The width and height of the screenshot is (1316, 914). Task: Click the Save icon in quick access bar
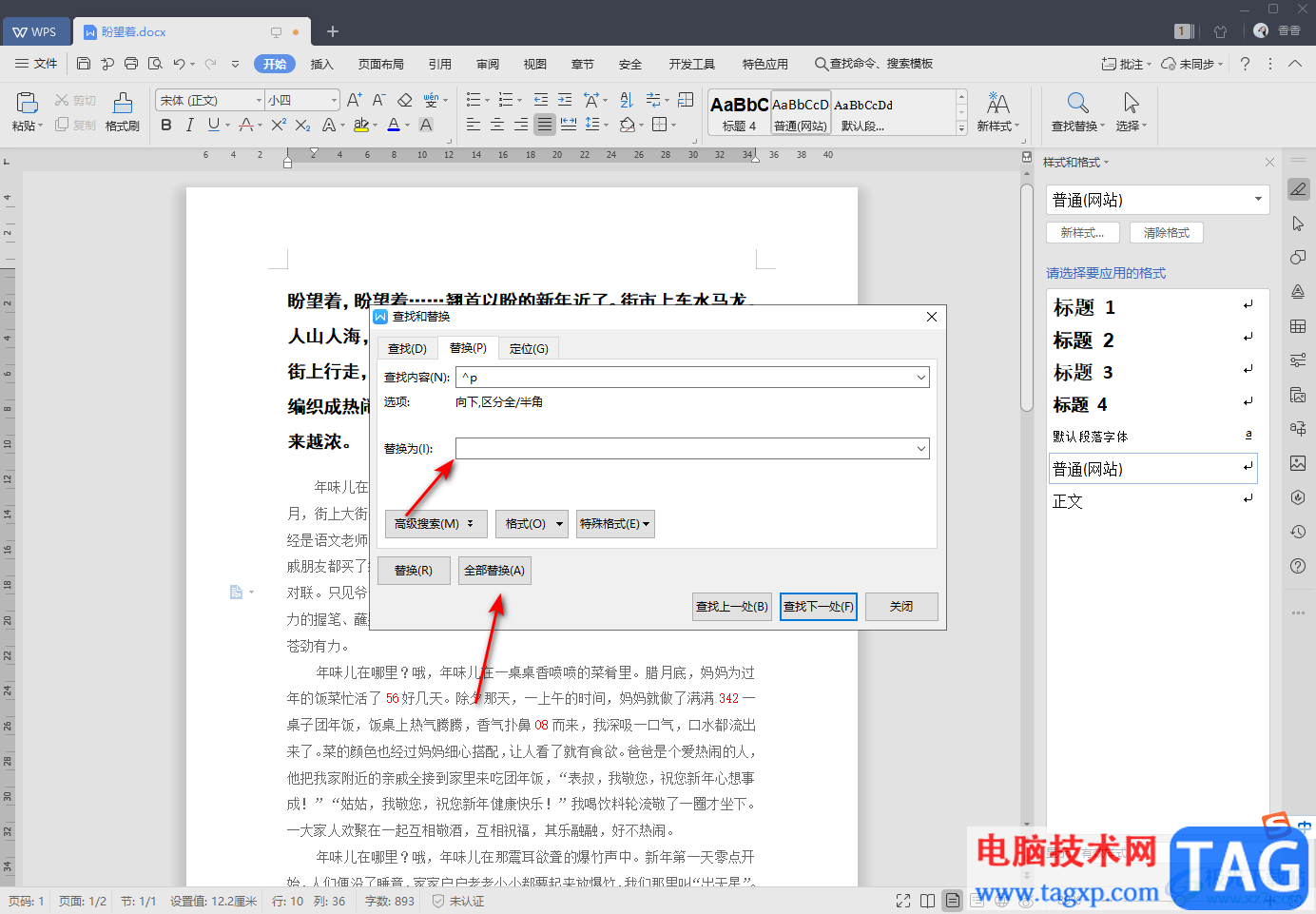84,64
